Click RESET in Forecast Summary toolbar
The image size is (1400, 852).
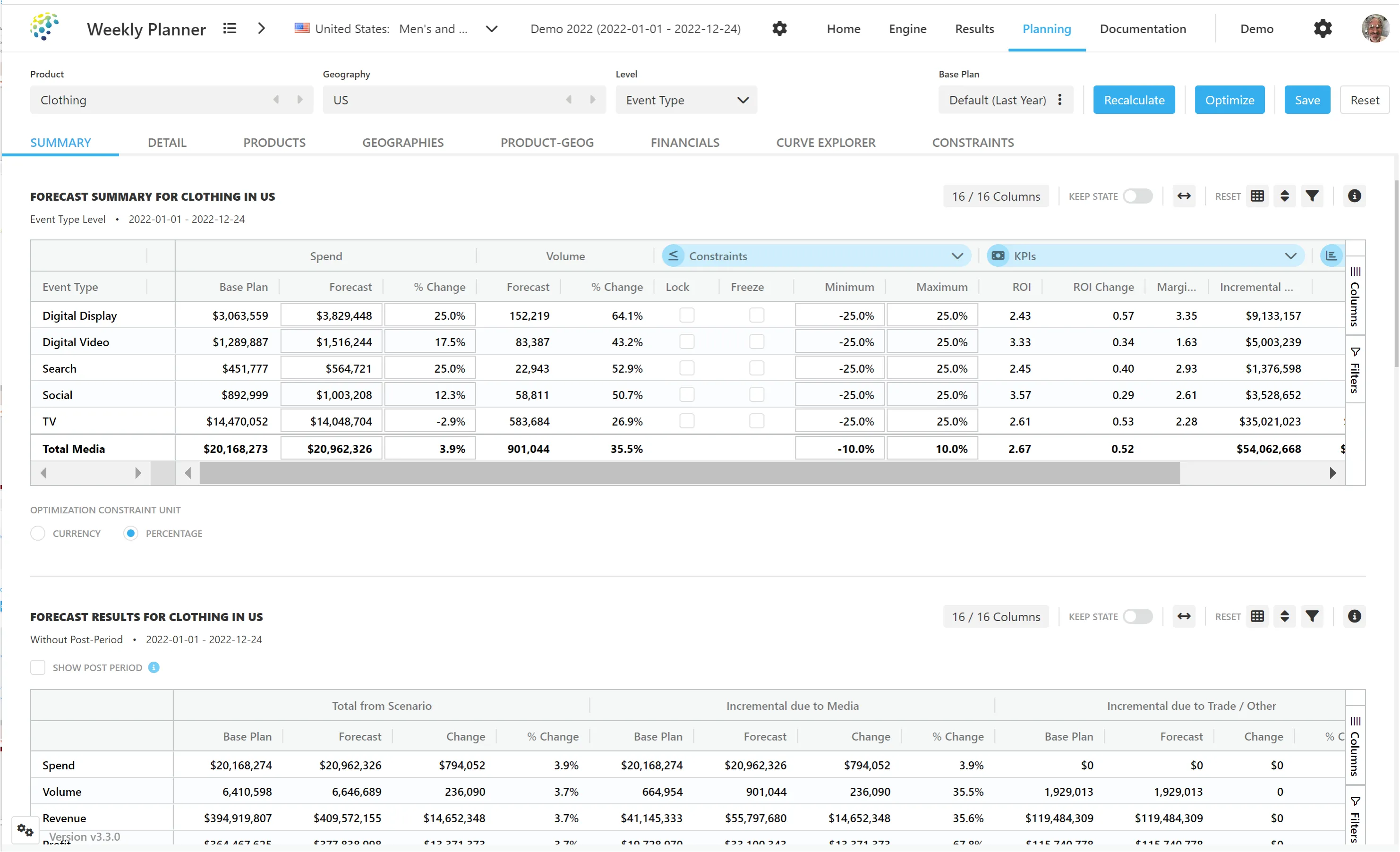1228,196
